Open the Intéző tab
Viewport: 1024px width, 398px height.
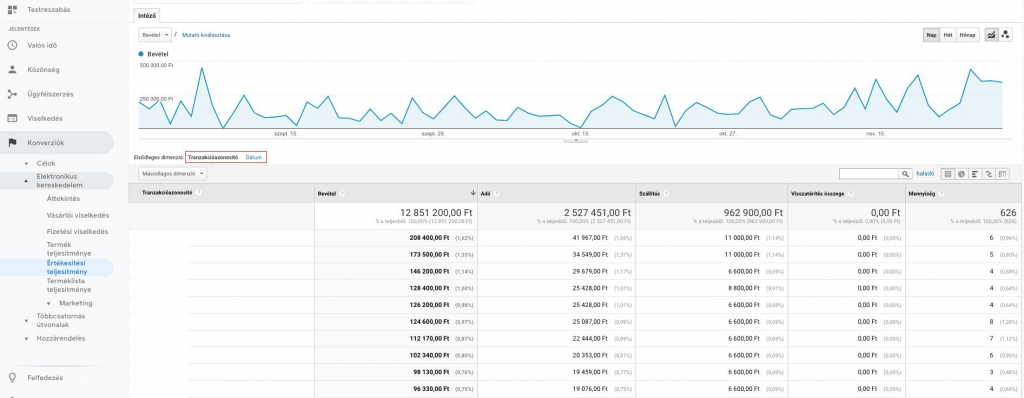tap(146, 15)
